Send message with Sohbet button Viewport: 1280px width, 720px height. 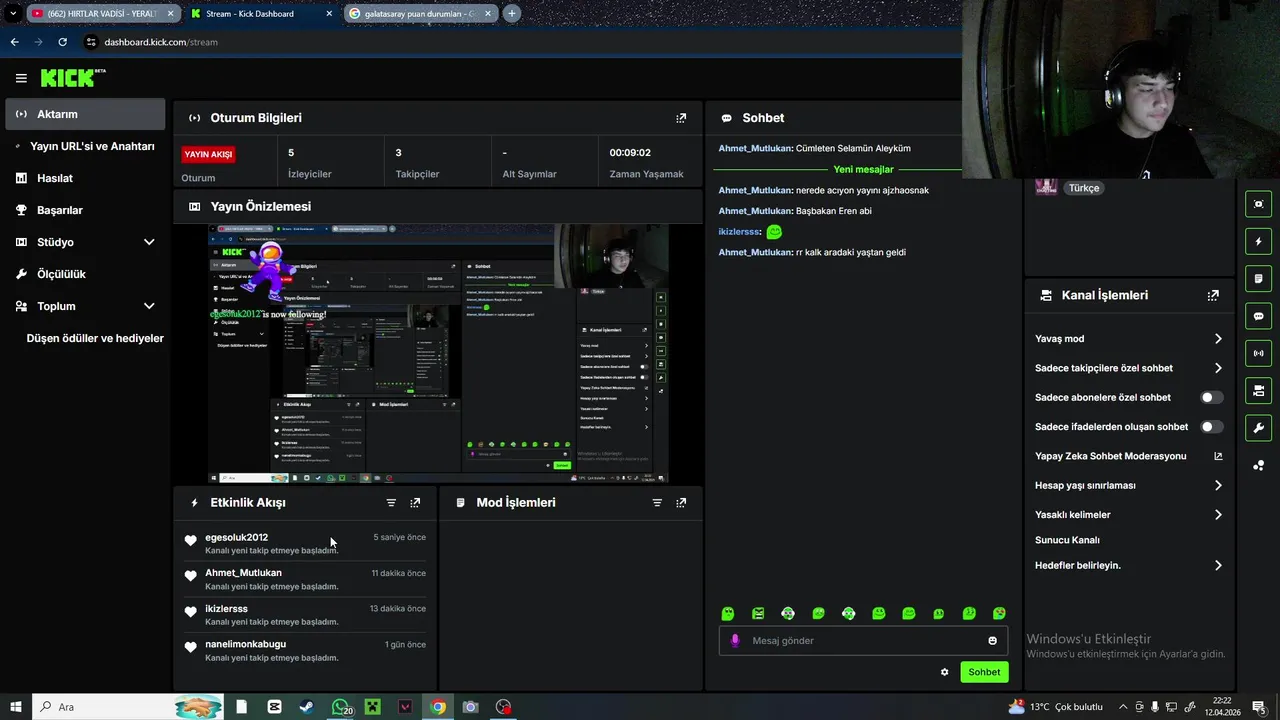984,672
